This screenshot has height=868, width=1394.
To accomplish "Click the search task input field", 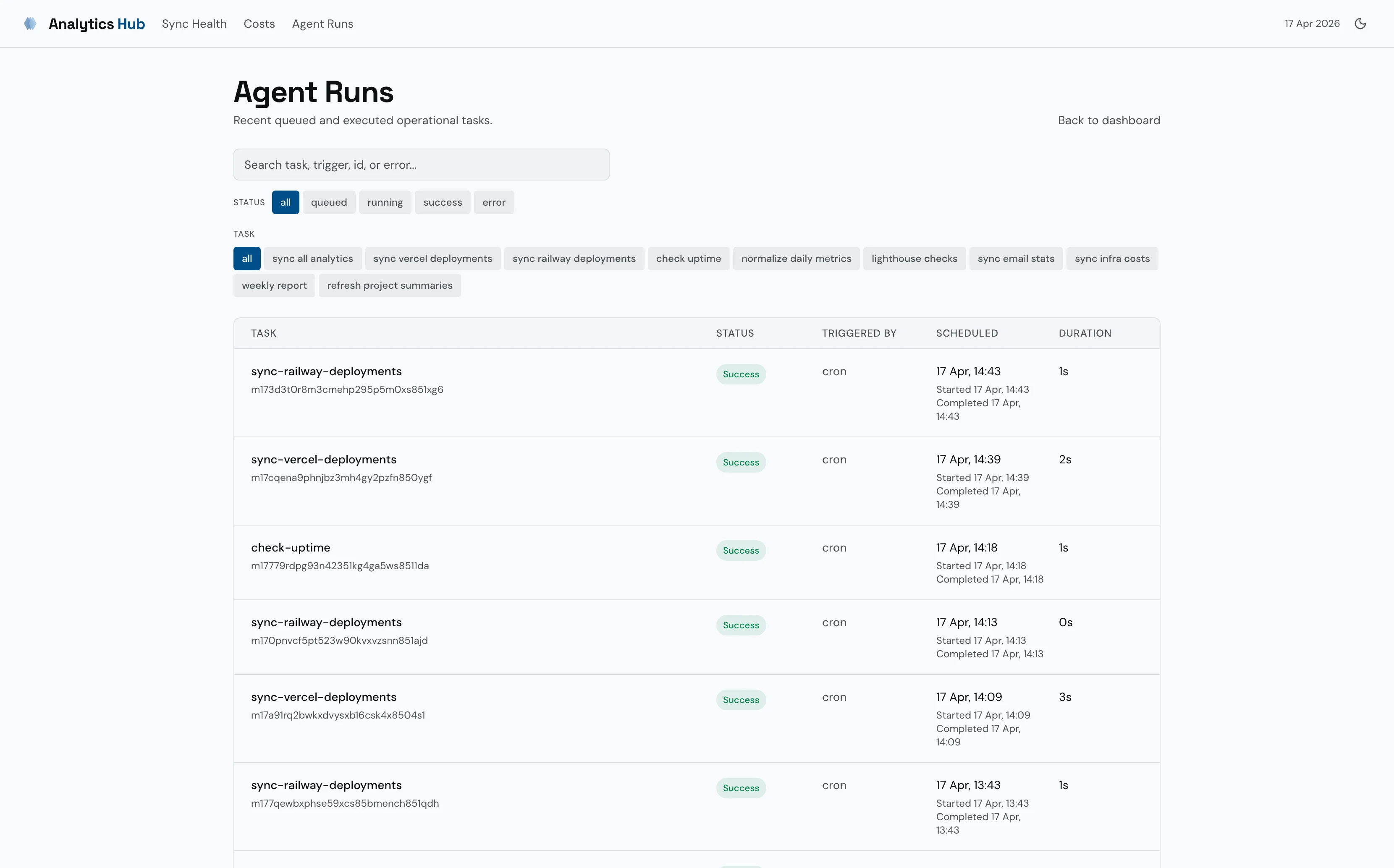I will coord(421,164).
